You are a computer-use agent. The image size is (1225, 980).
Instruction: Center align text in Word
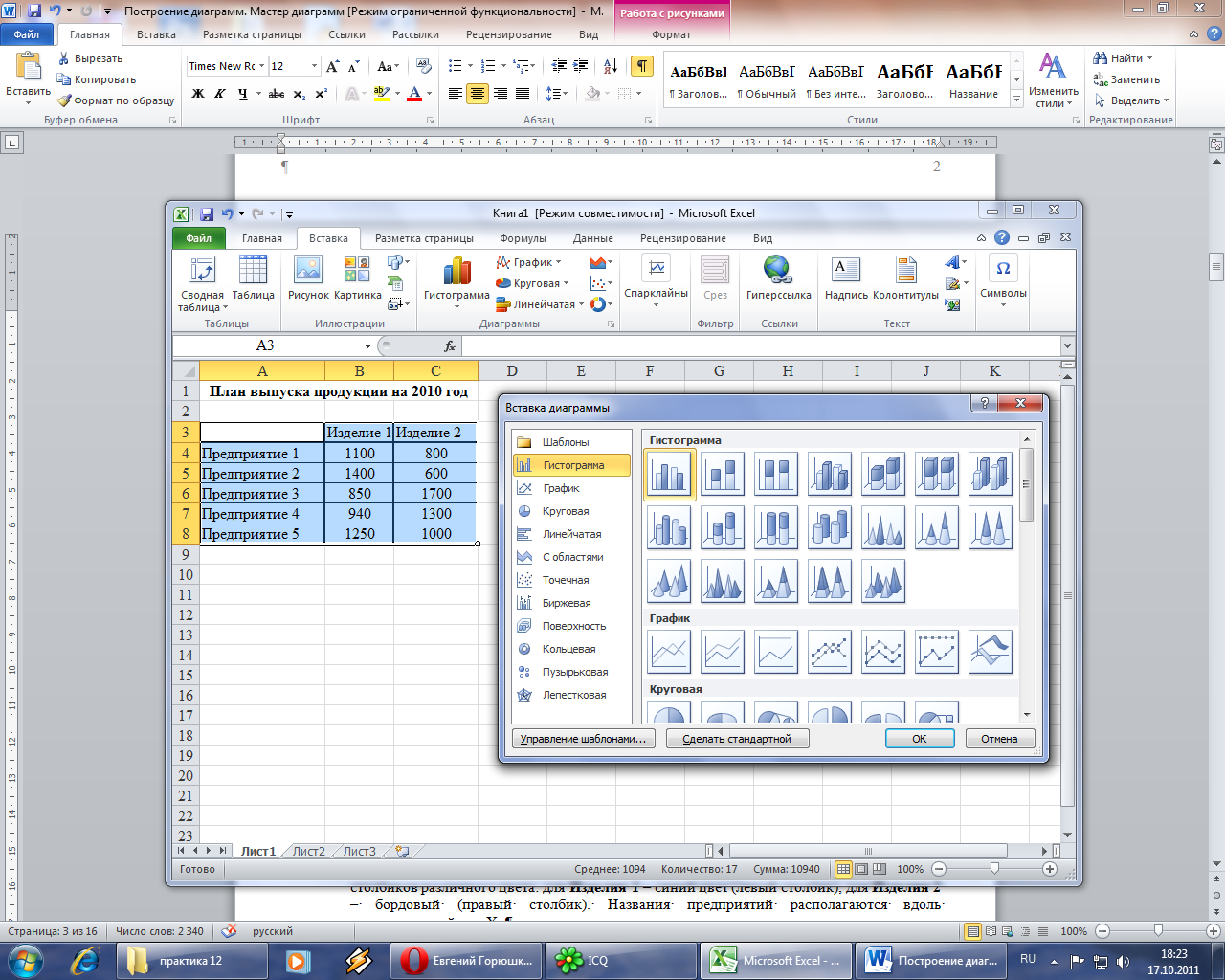pos(477,94)
